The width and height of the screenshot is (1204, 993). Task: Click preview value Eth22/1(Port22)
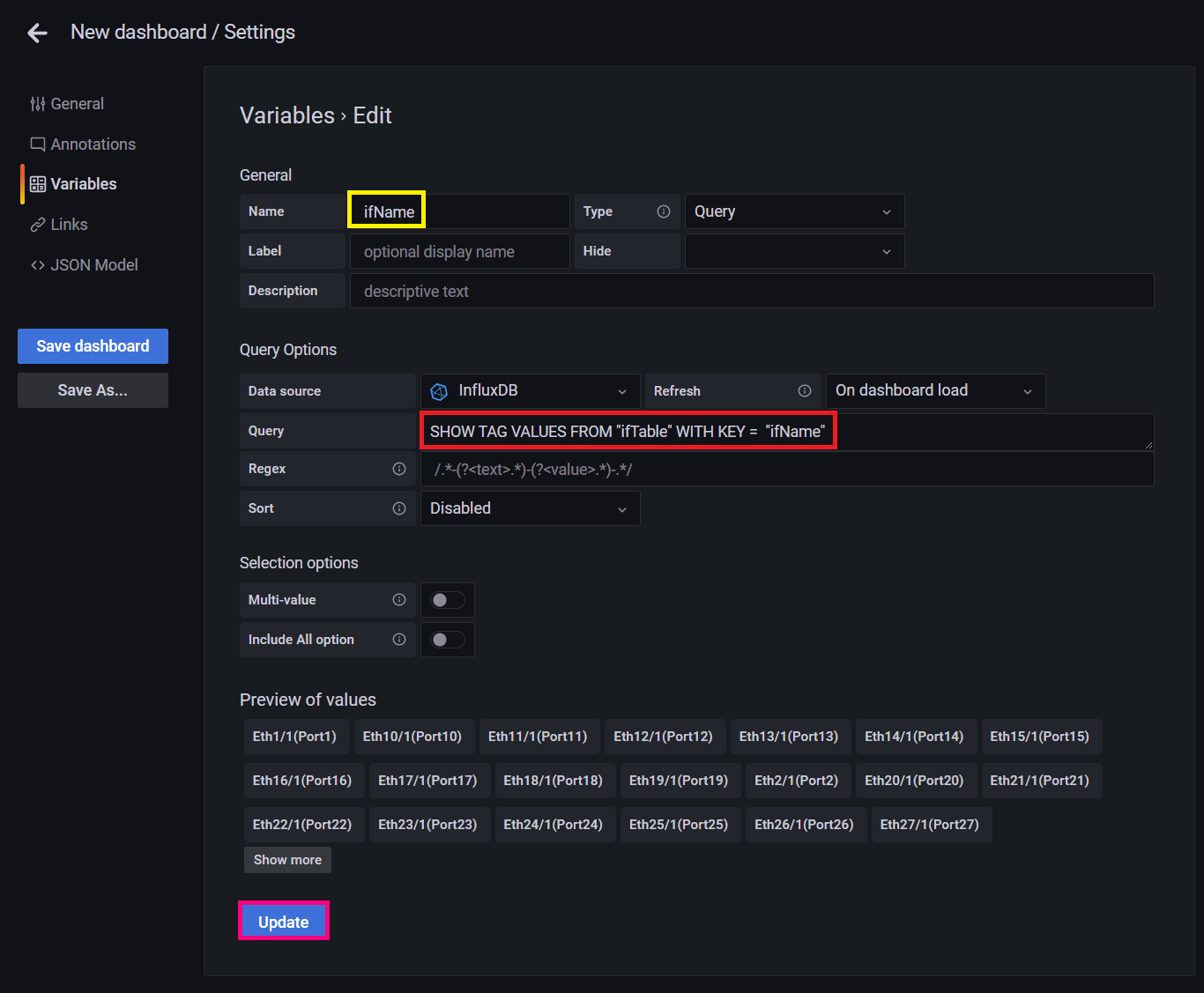(x=302, y=825)
